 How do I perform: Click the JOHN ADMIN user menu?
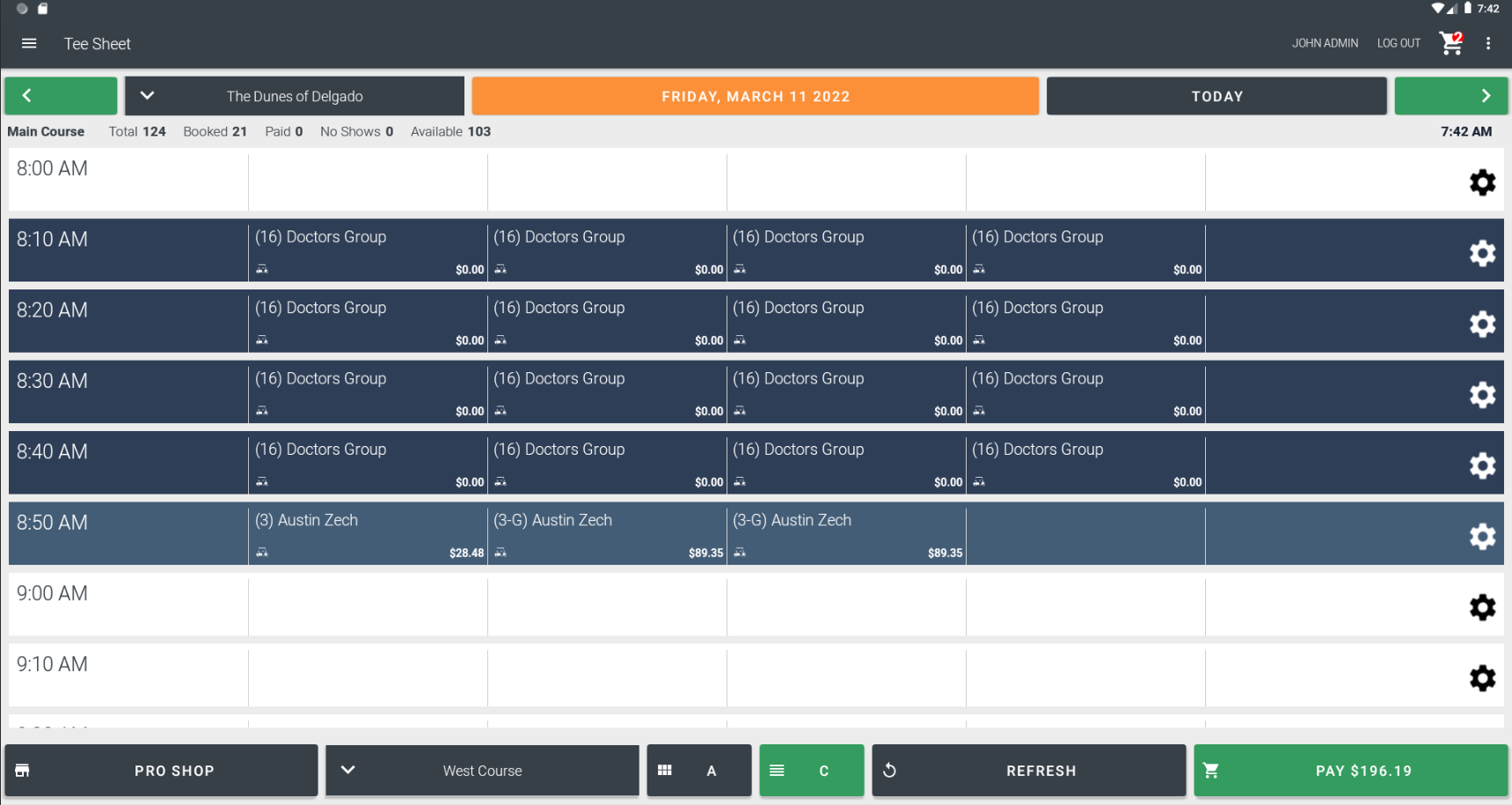tap(1325, 43)
